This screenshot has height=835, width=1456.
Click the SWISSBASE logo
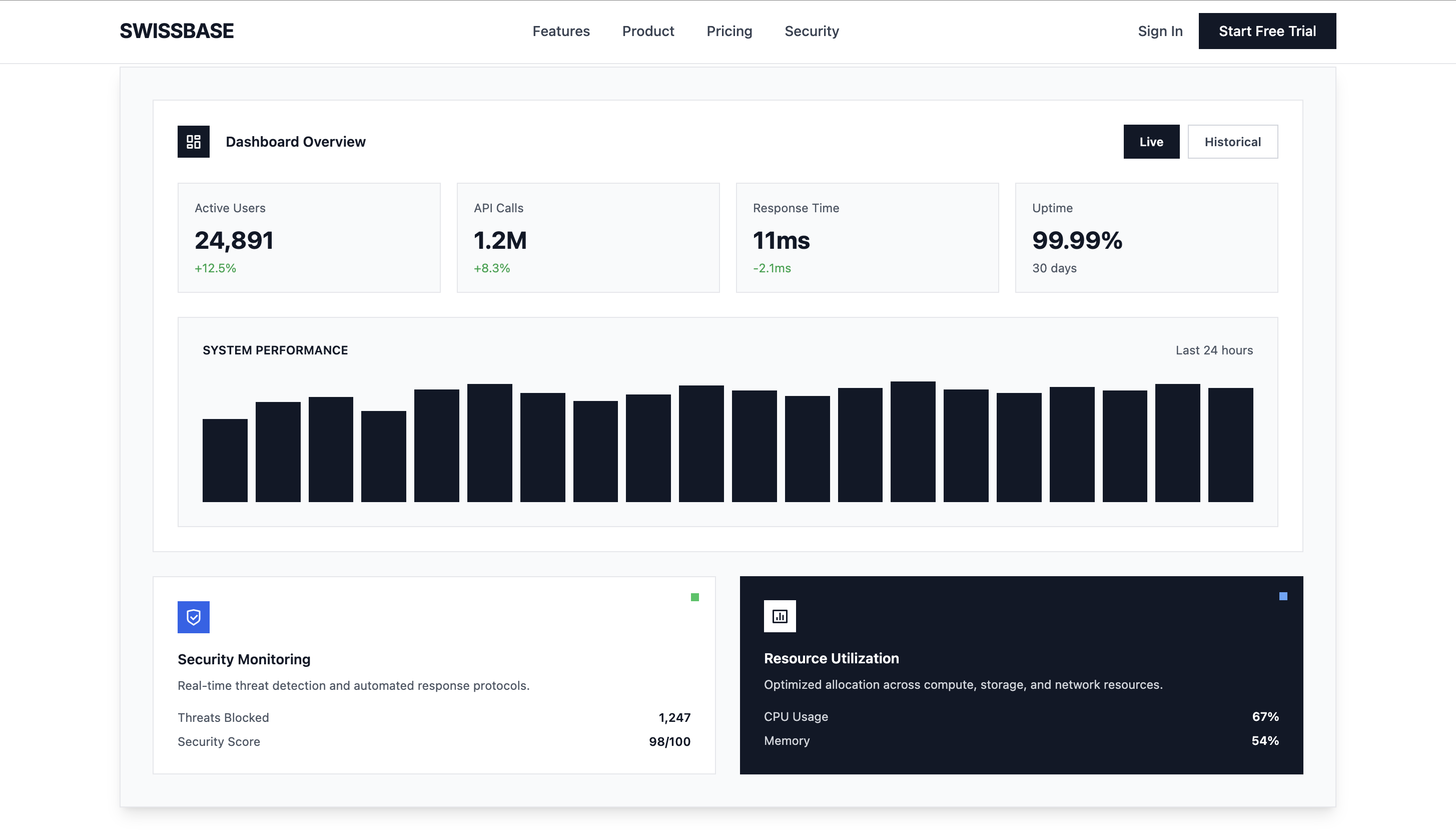[x=177, y=31]
